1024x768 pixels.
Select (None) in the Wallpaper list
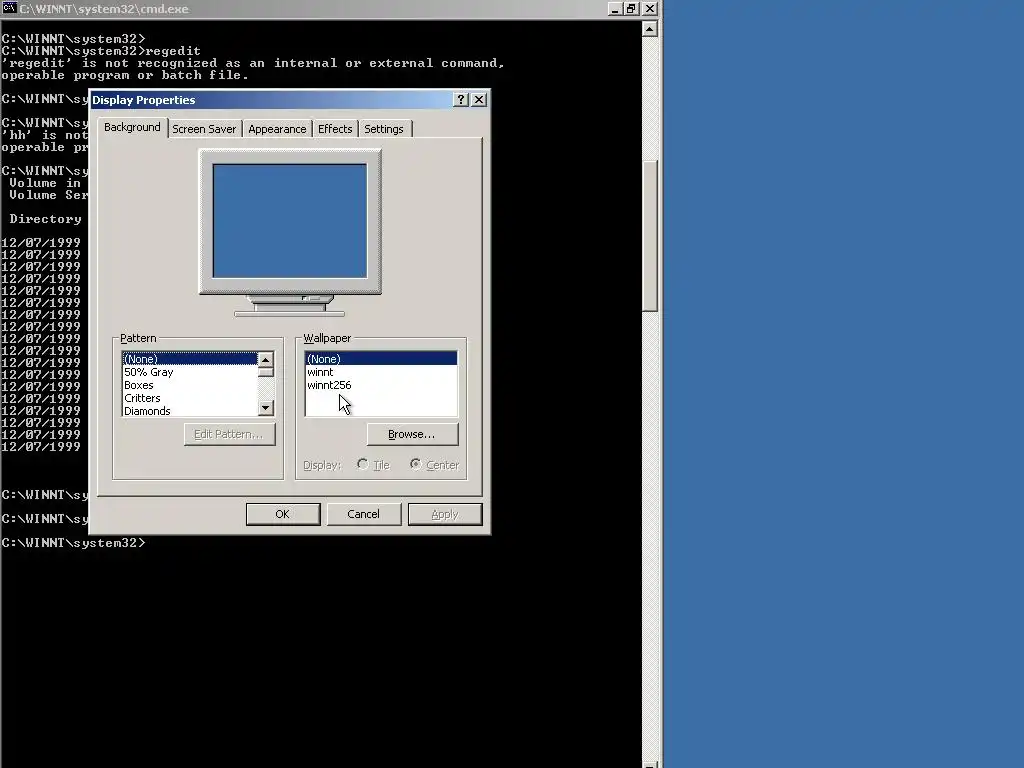point(381,359)
